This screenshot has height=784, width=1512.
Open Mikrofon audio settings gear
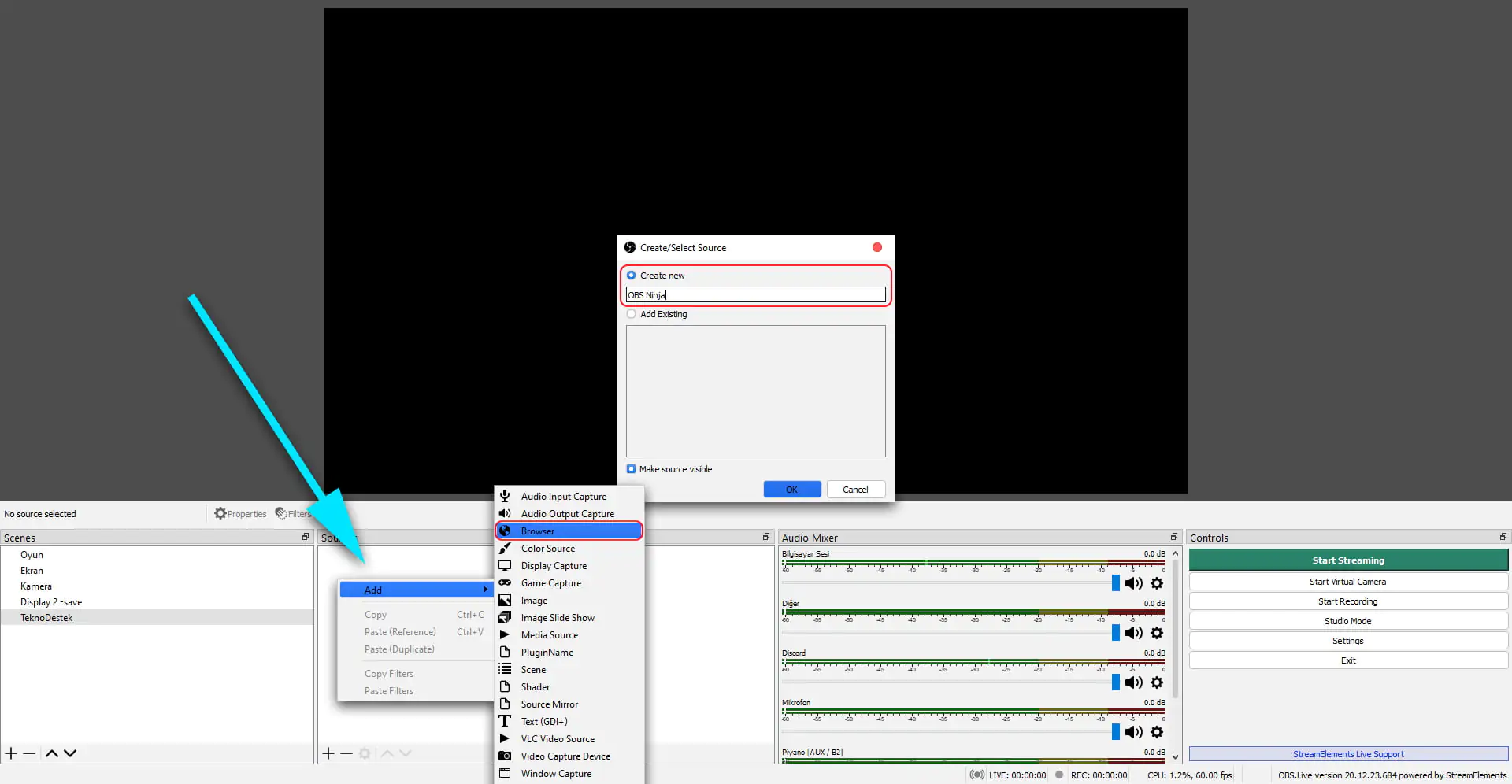(x=1157, y=732)
